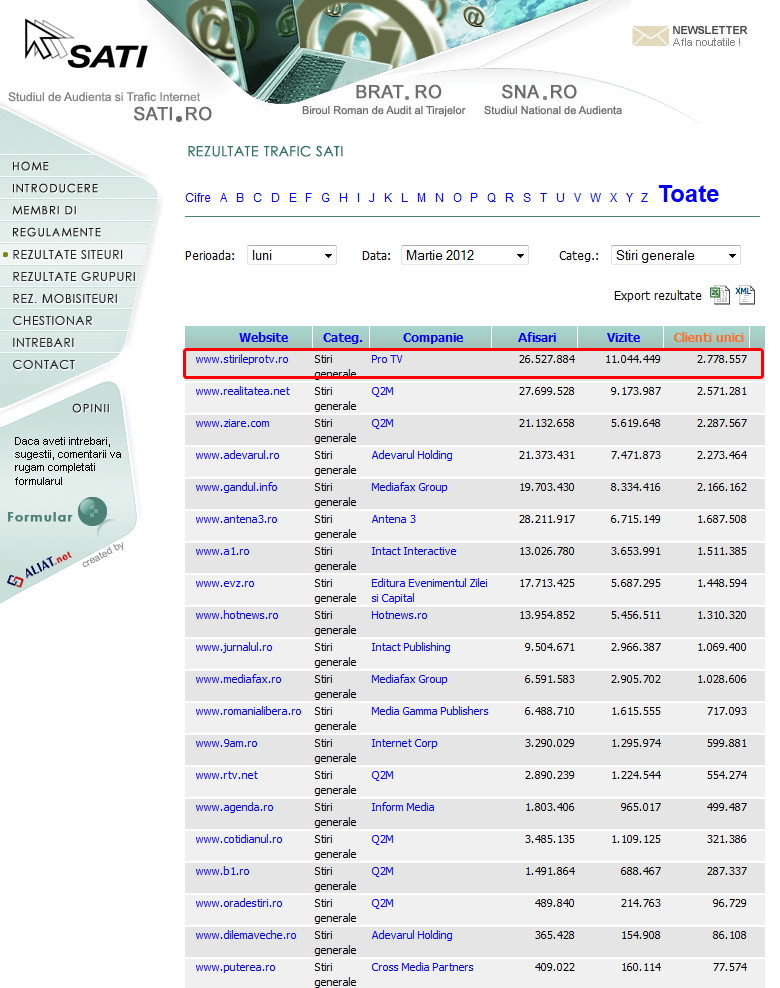Click the SATI logo

85,46
